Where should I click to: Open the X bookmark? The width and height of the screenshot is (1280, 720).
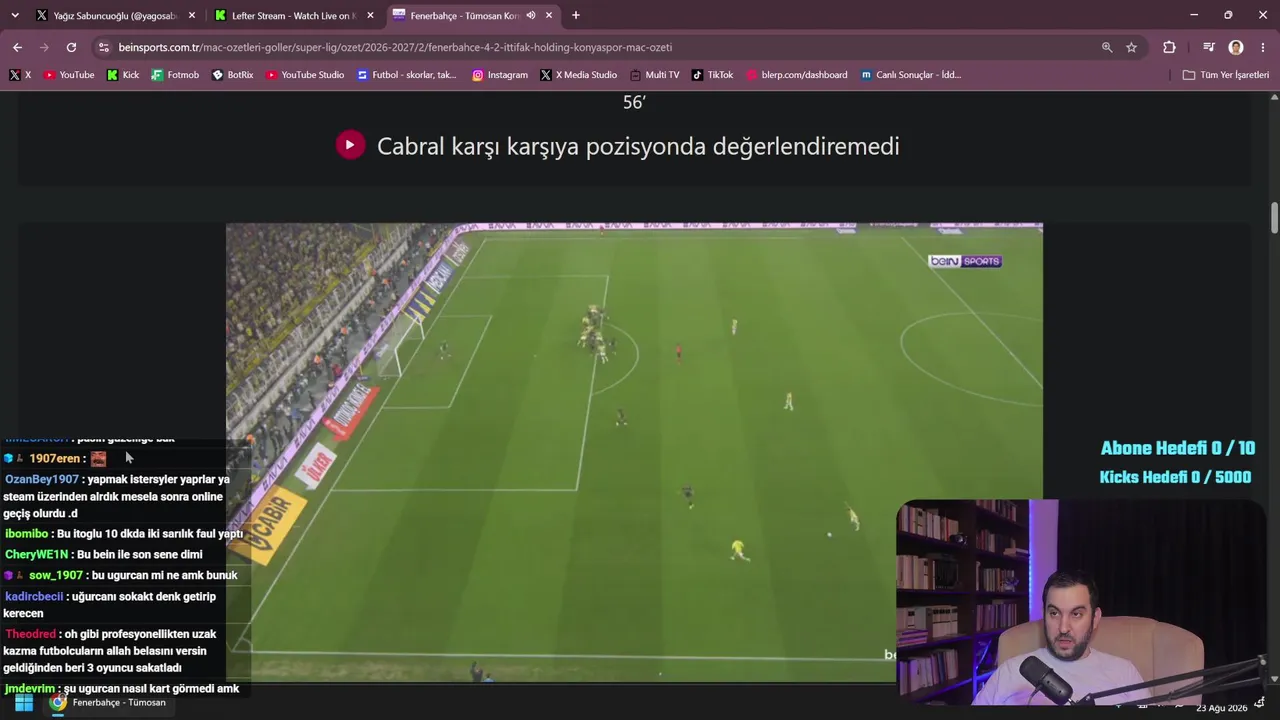click(x=20, y=75)
